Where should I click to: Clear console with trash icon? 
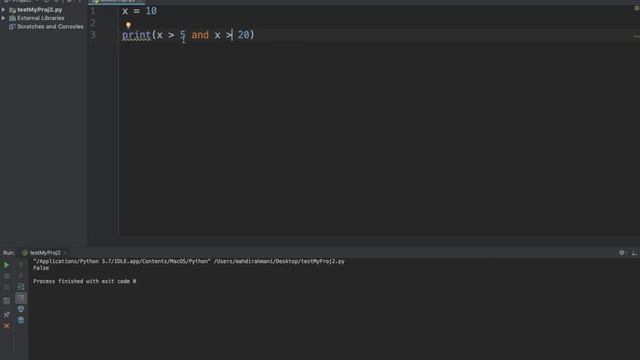click(x=21, y=320)
